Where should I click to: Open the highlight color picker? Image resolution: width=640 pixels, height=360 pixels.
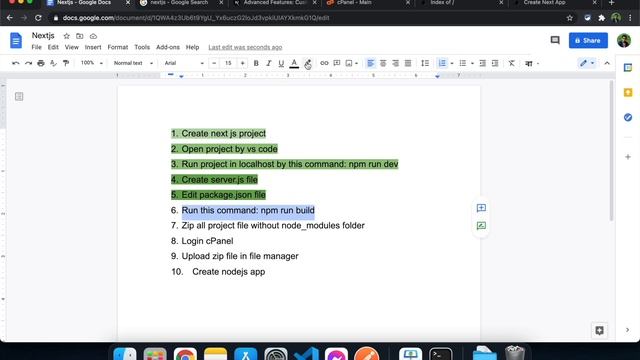(x=307, y=63)
